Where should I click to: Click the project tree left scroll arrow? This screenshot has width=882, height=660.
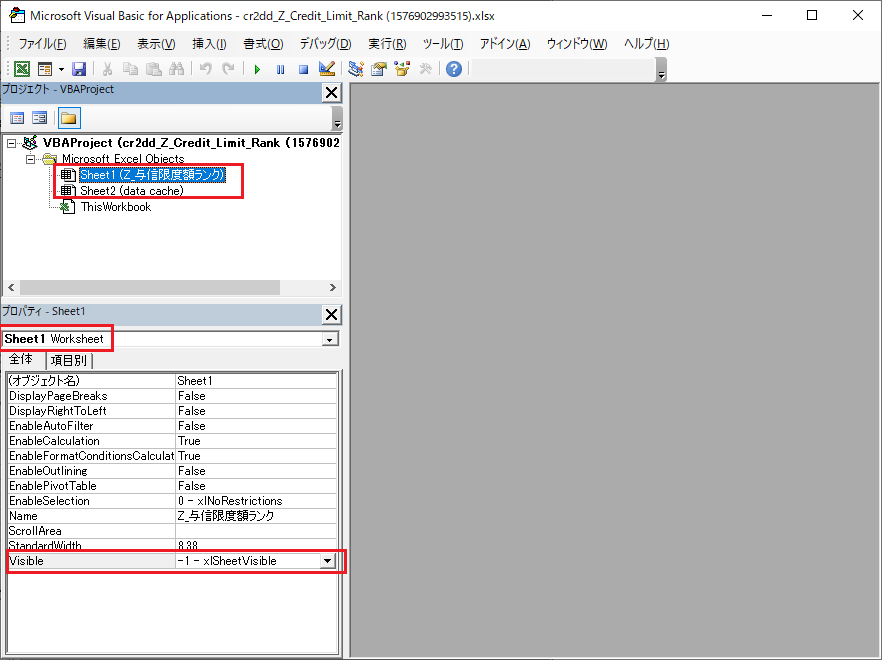coord(11,288)
